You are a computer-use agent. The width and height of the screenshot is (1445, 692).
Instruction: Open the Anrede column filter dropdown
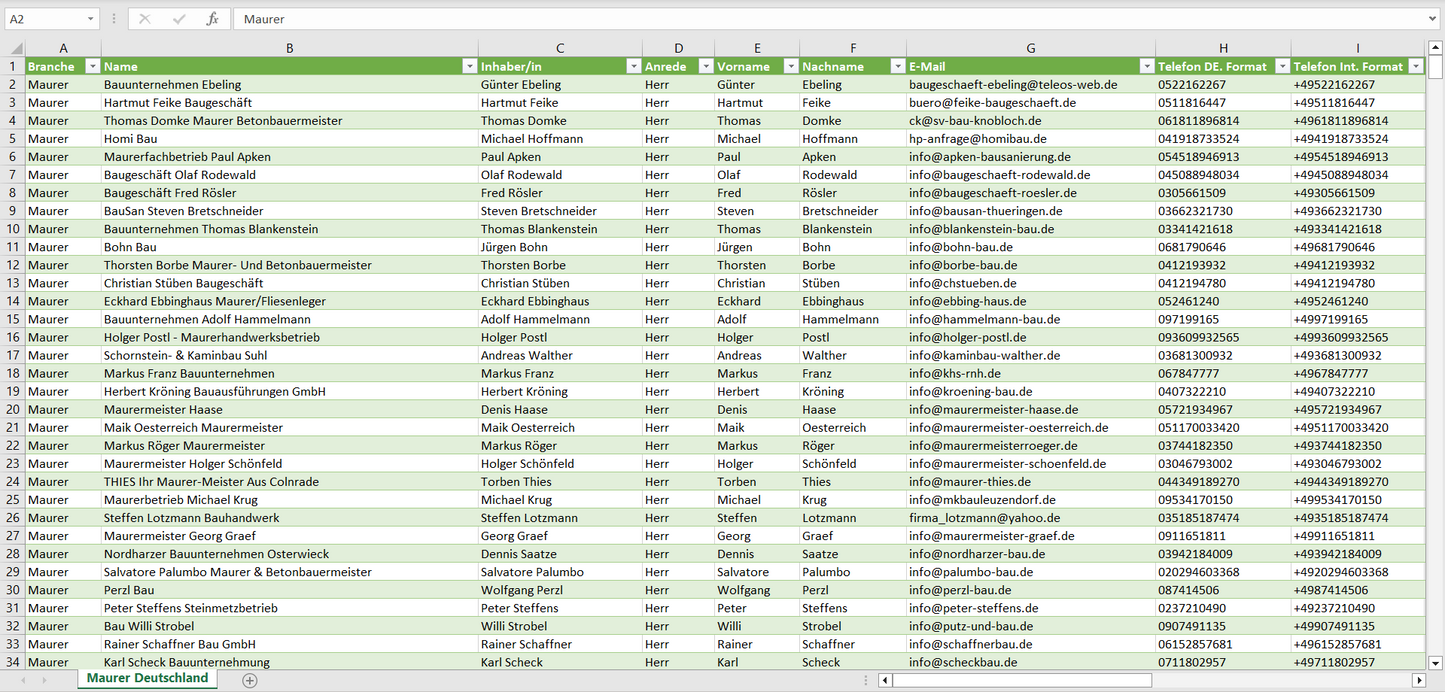pos(705,66)
